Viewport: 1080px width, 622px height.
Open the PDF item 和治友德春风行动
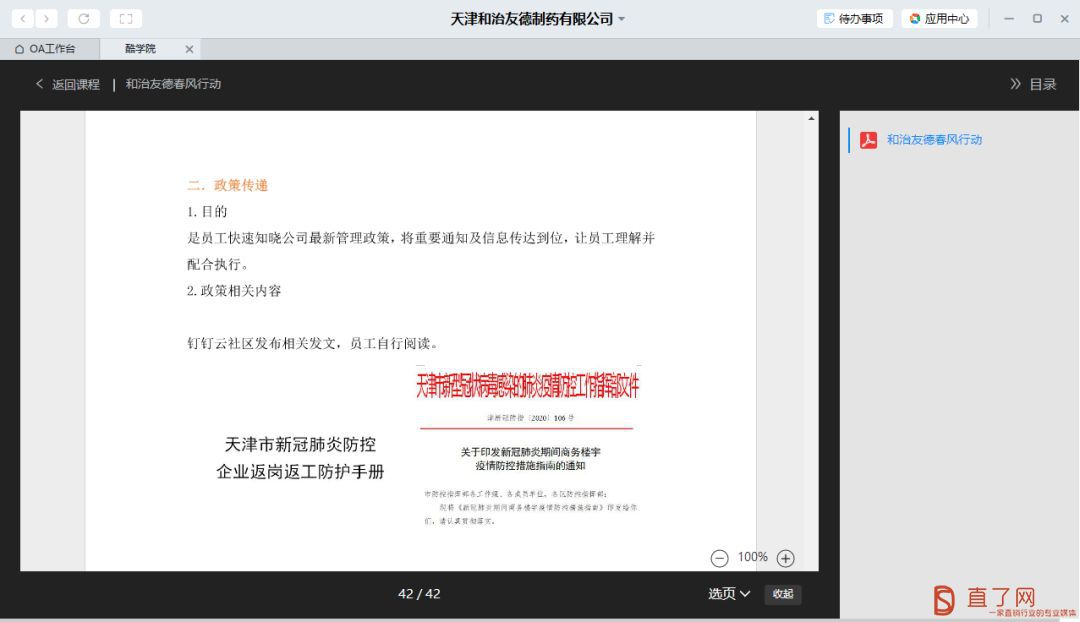(934, 140)
